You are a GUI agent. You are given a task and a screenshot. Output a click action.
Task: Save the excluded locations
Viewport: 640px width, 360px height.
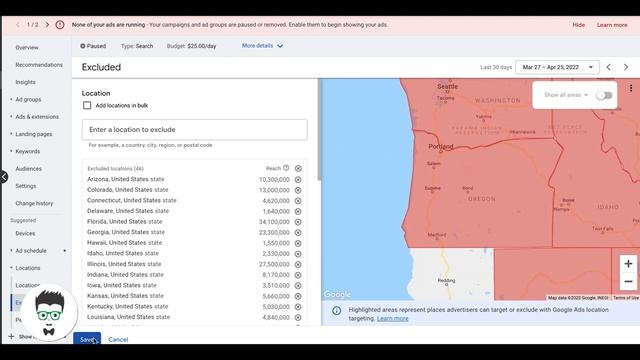click(87, 339)
